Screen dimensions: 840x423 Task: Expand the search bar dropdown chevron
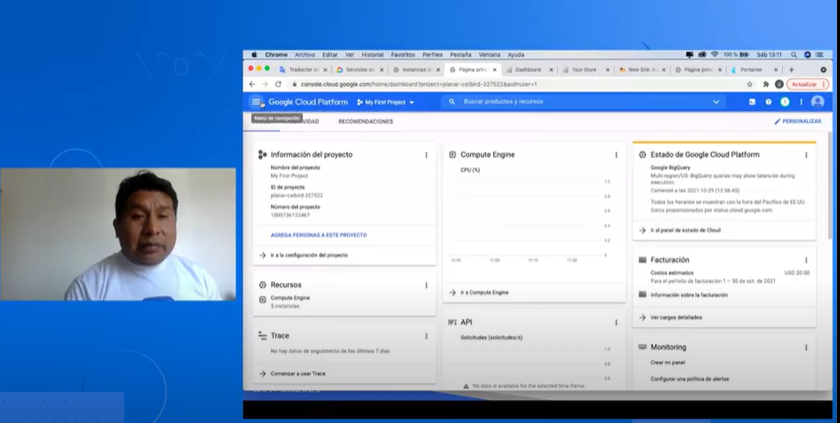pyautogui.click(x=716, y=102)
